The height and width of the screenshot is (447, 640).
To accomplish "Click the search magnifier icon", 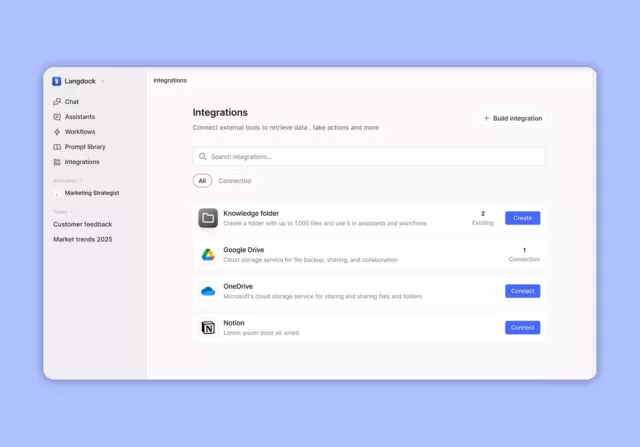I will pos(202,157).
